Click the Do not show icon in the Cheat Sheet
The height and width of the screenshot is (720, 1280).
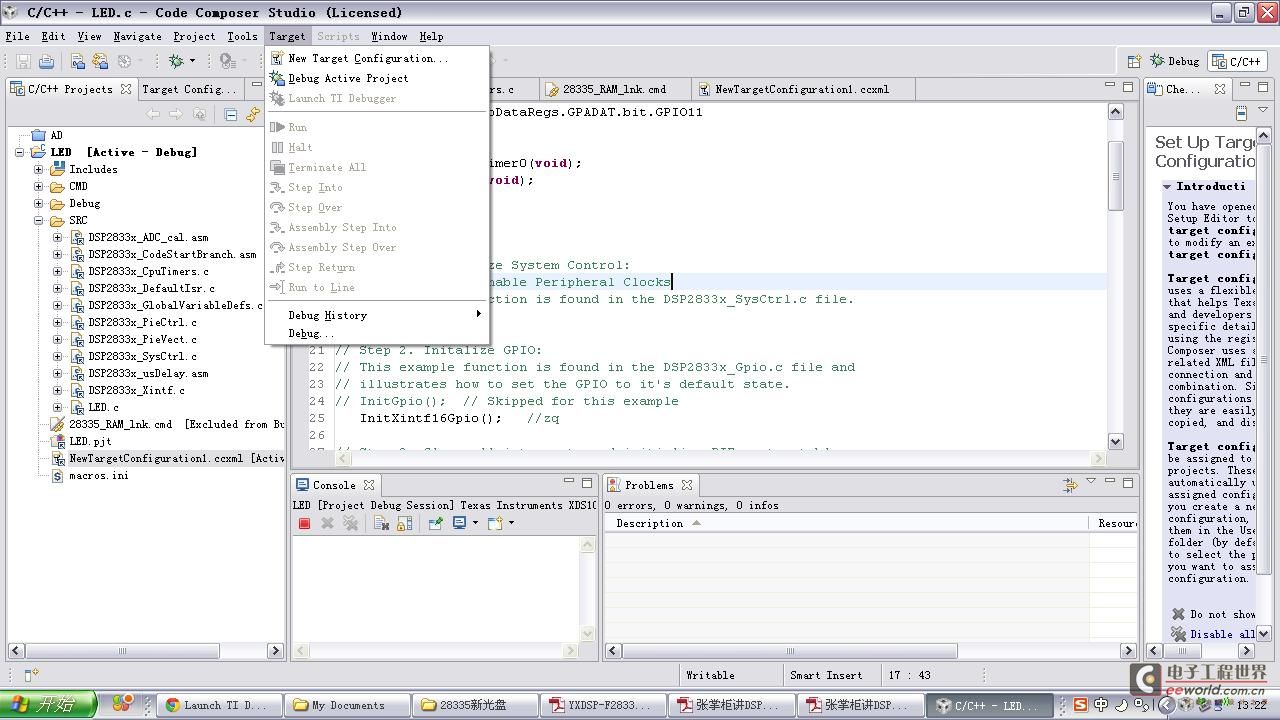click(x=1178, y=615)
